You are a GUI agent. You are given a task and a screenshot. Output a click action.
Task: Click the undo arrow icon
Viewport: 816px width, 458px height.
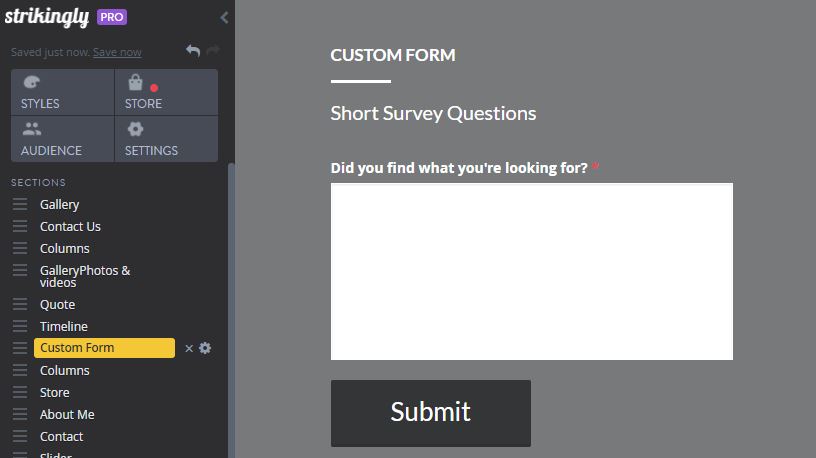(193, 50)
